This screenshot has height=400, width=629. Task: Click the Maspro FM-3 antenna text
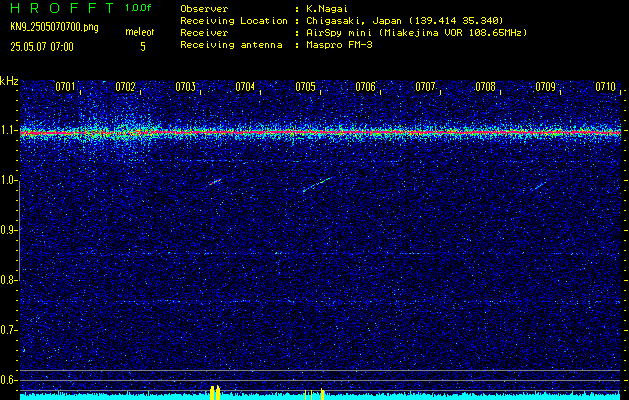pos(339,45)
